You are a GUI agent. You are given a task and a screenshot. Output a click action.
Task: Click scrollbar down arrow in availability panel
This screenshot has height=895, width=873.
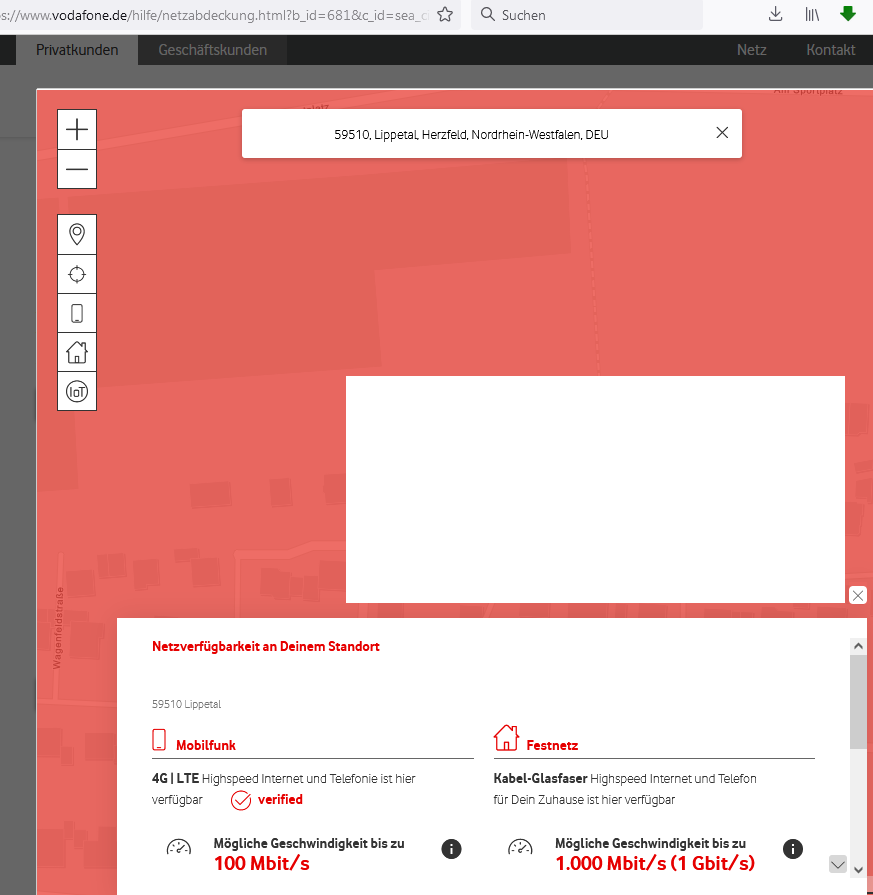tap(858, 870)
